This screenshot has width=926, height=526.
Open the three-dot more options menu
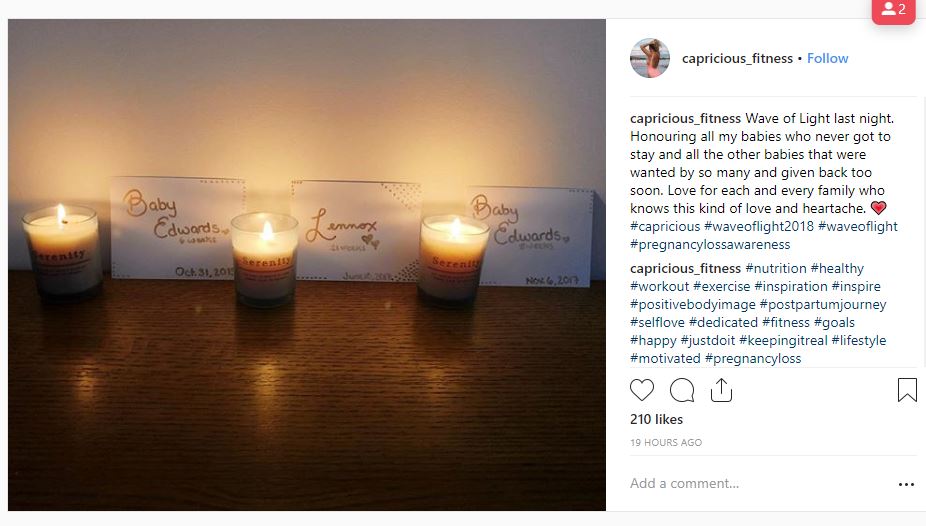(906, 484)
